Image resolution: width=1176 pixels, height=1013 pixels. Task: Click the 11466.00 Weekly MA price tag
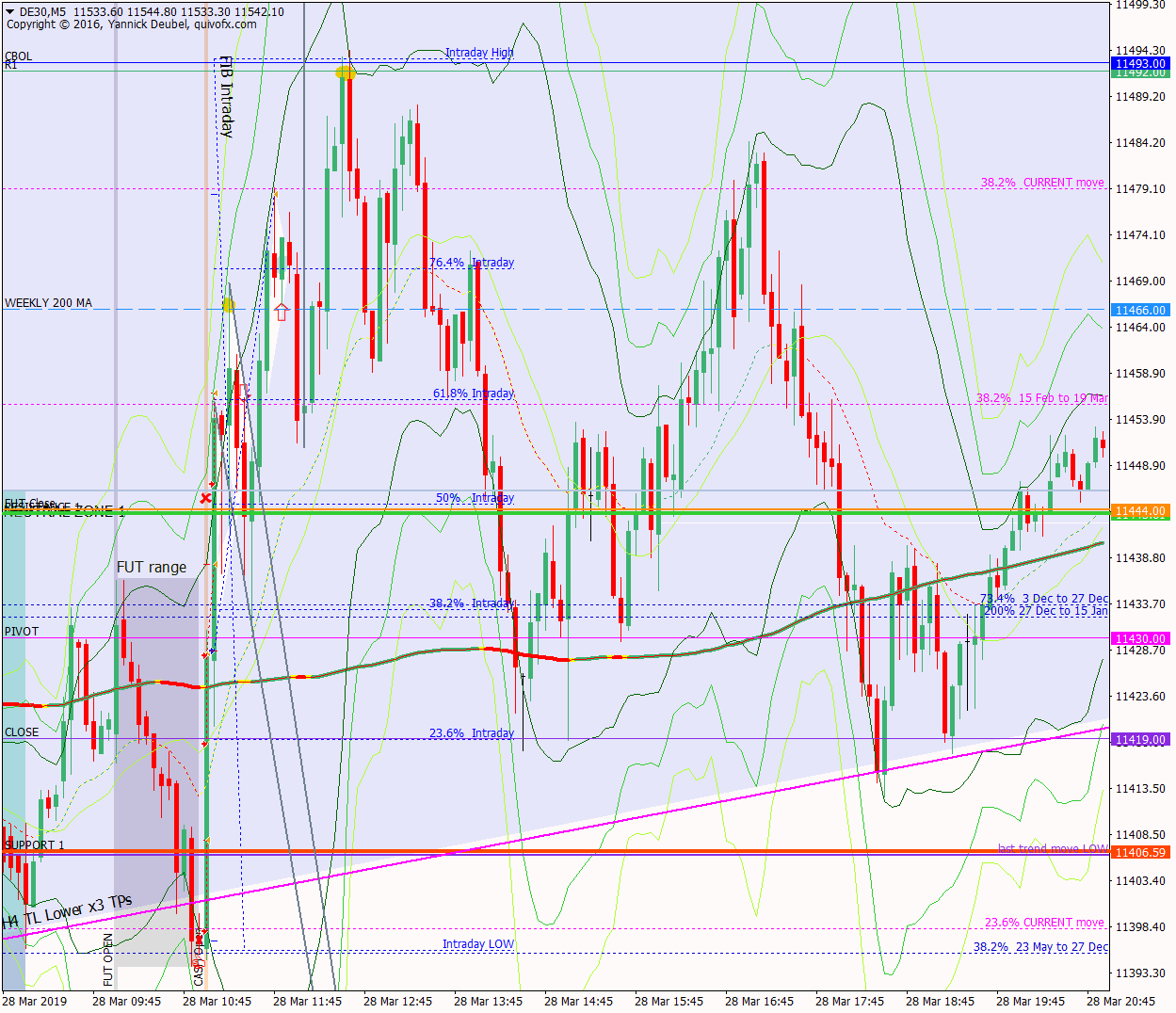tap(1140, 310)
